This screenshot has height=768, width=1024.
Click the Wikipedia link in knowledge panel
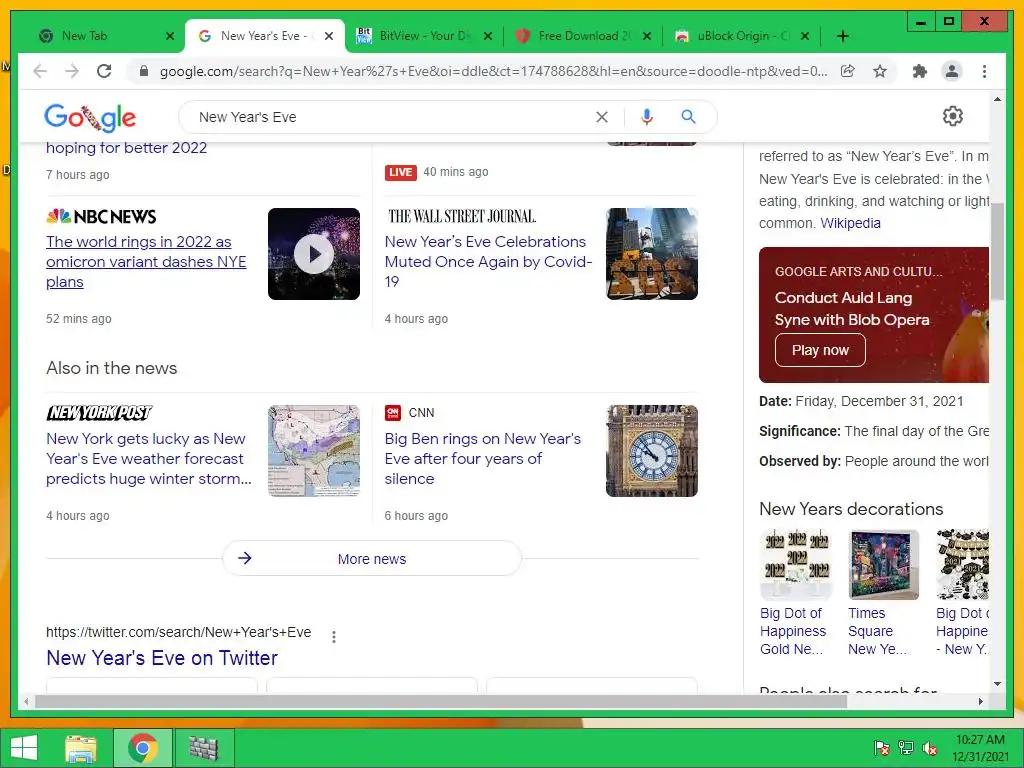point(850,223)
